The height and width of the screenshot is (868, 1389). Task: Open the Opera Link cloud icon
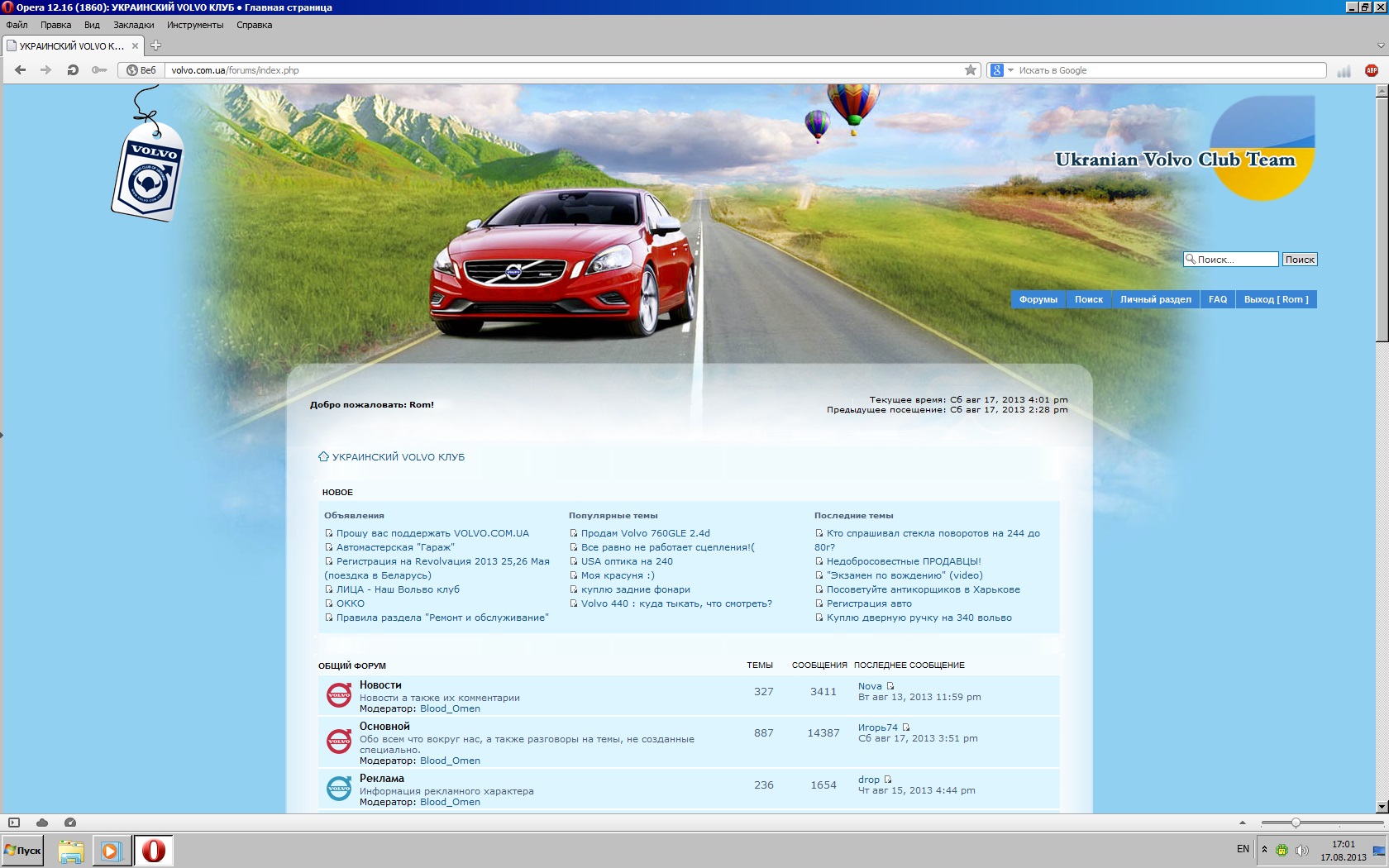tap(42, 823)
